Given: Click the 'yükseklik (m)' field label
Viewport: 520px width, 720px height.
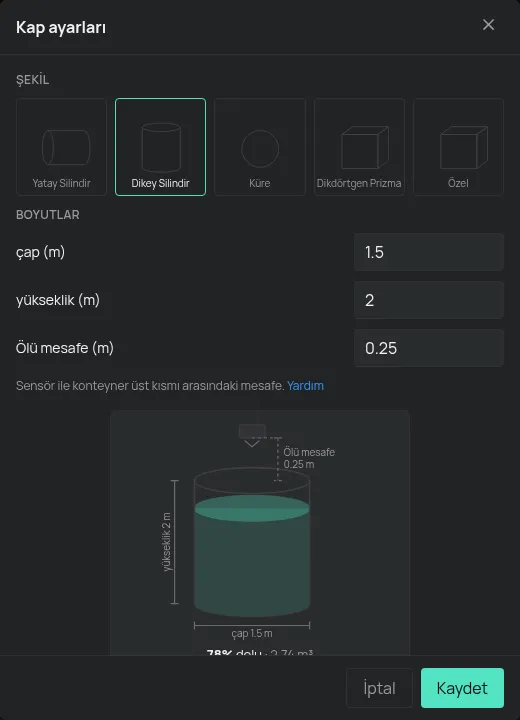Looking at the screenshot, I should coord(58,300).
